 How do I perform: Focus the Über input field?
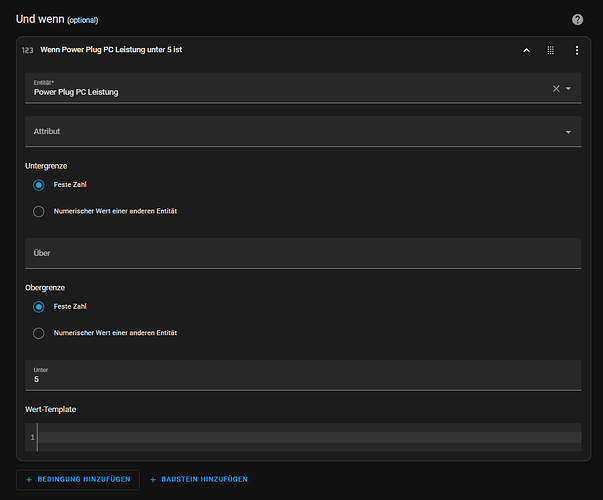tap(303, 253)
